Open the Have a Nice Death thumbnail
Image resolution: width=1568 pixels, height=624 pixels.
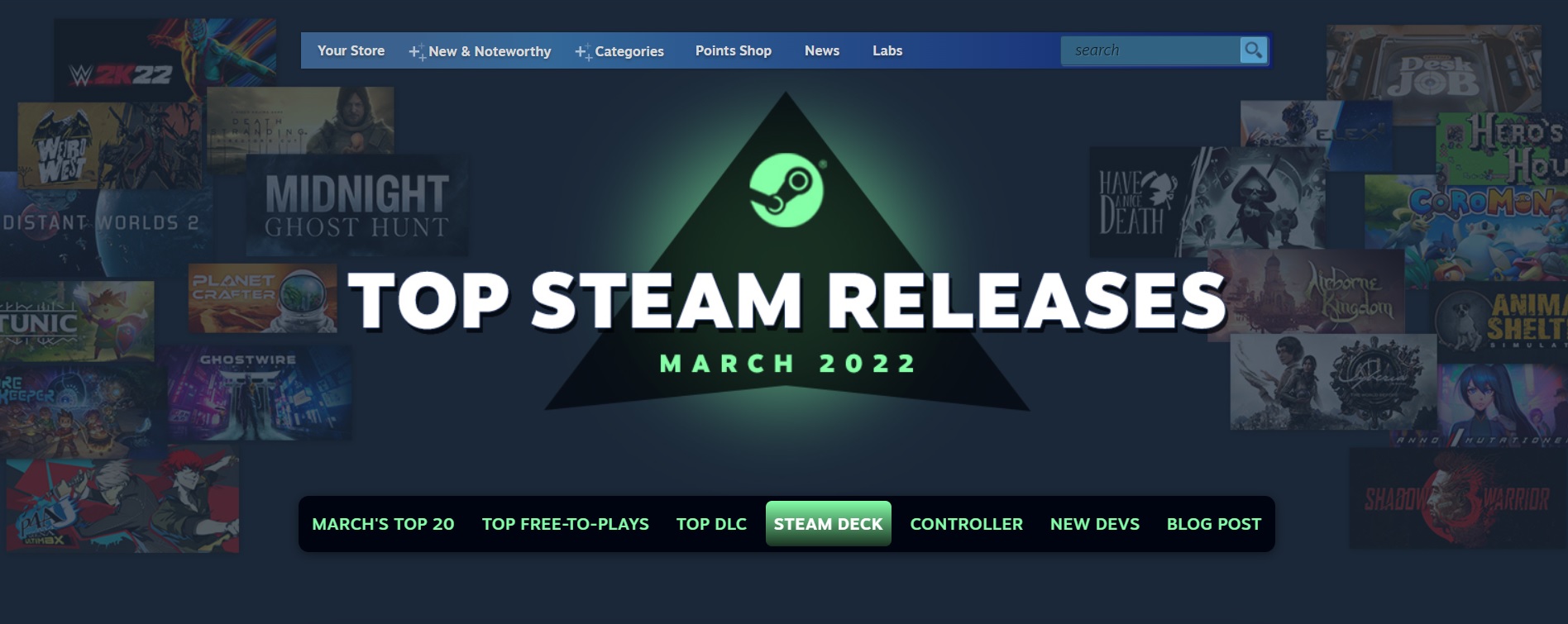coord(1207,202)
